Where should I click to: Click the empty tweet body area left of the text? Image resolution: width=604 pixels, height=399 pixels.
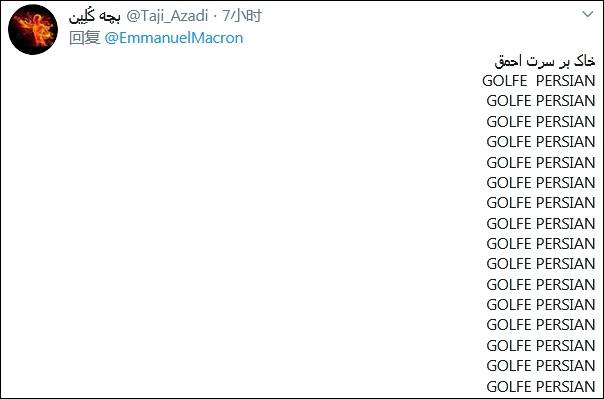pyautogui.click(x=239, y=223)
